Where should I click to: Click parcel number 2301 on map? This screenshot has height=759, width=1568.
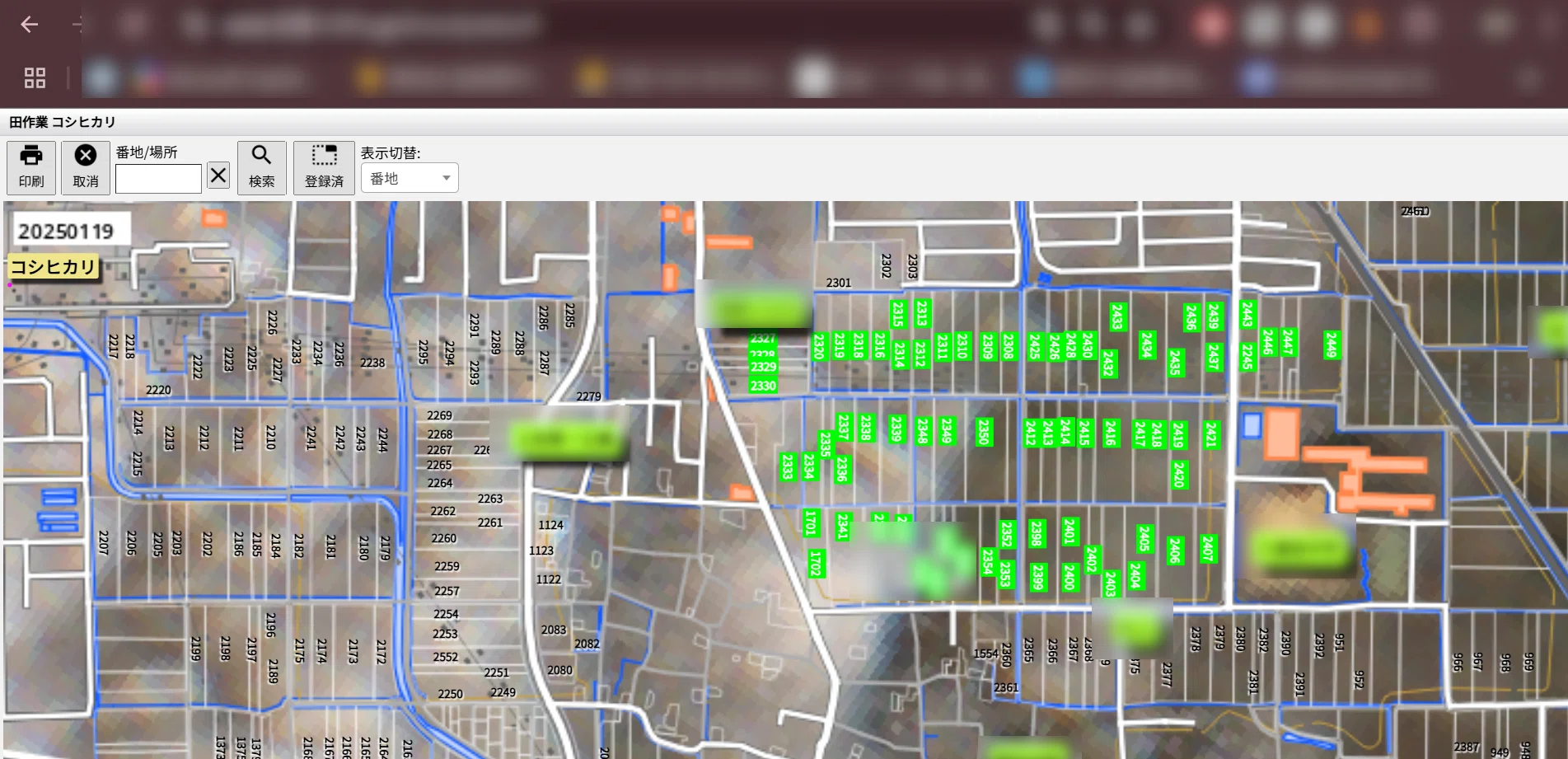(x=839, y=283)
